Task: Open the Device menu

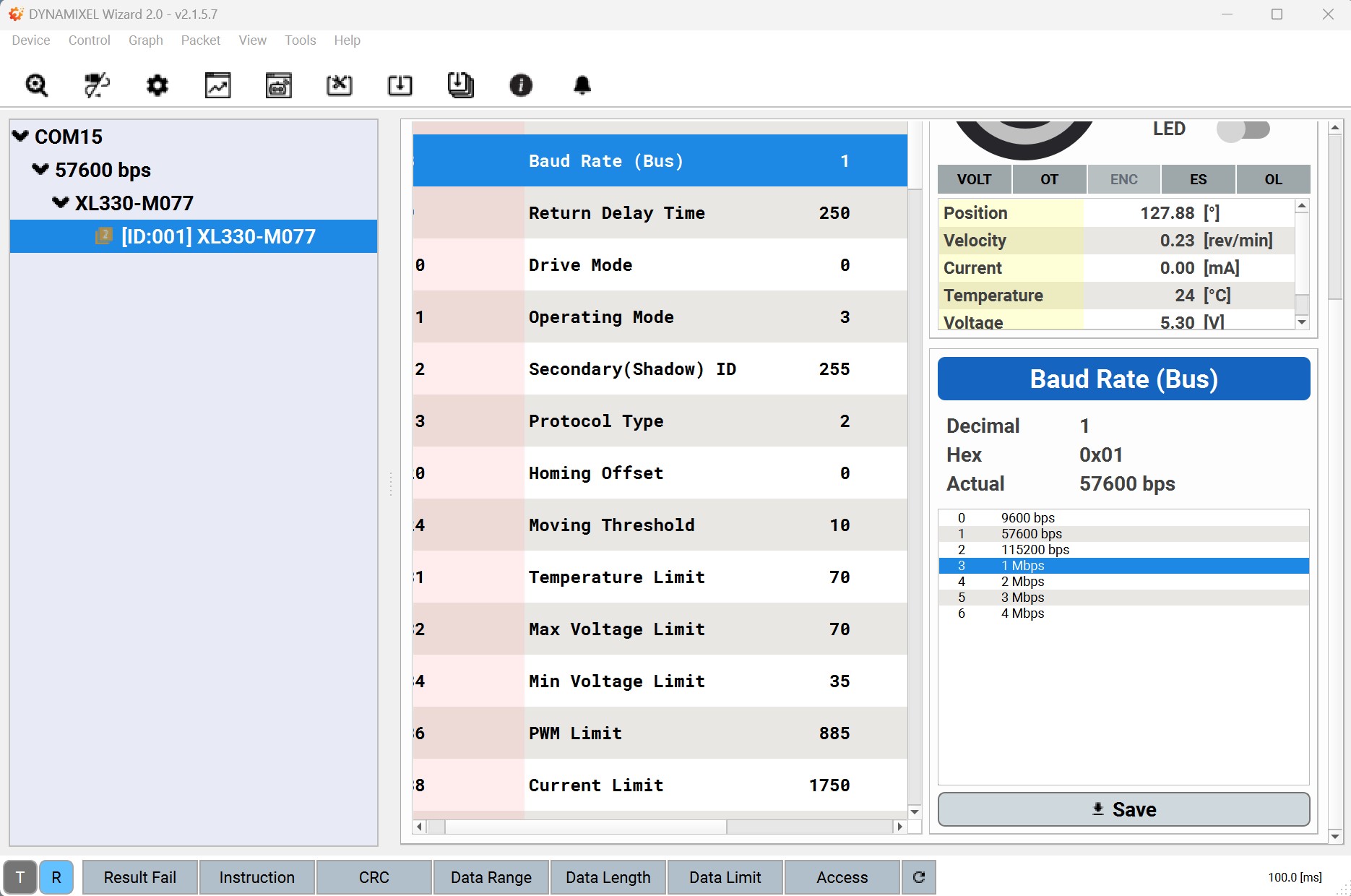Action: click(x=31, y=40)
